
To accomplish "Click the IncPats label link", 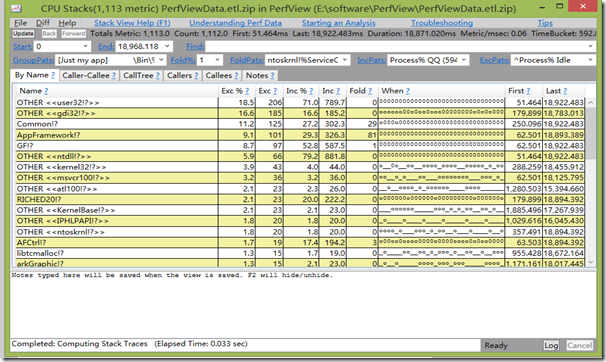I will click(371, 60).
